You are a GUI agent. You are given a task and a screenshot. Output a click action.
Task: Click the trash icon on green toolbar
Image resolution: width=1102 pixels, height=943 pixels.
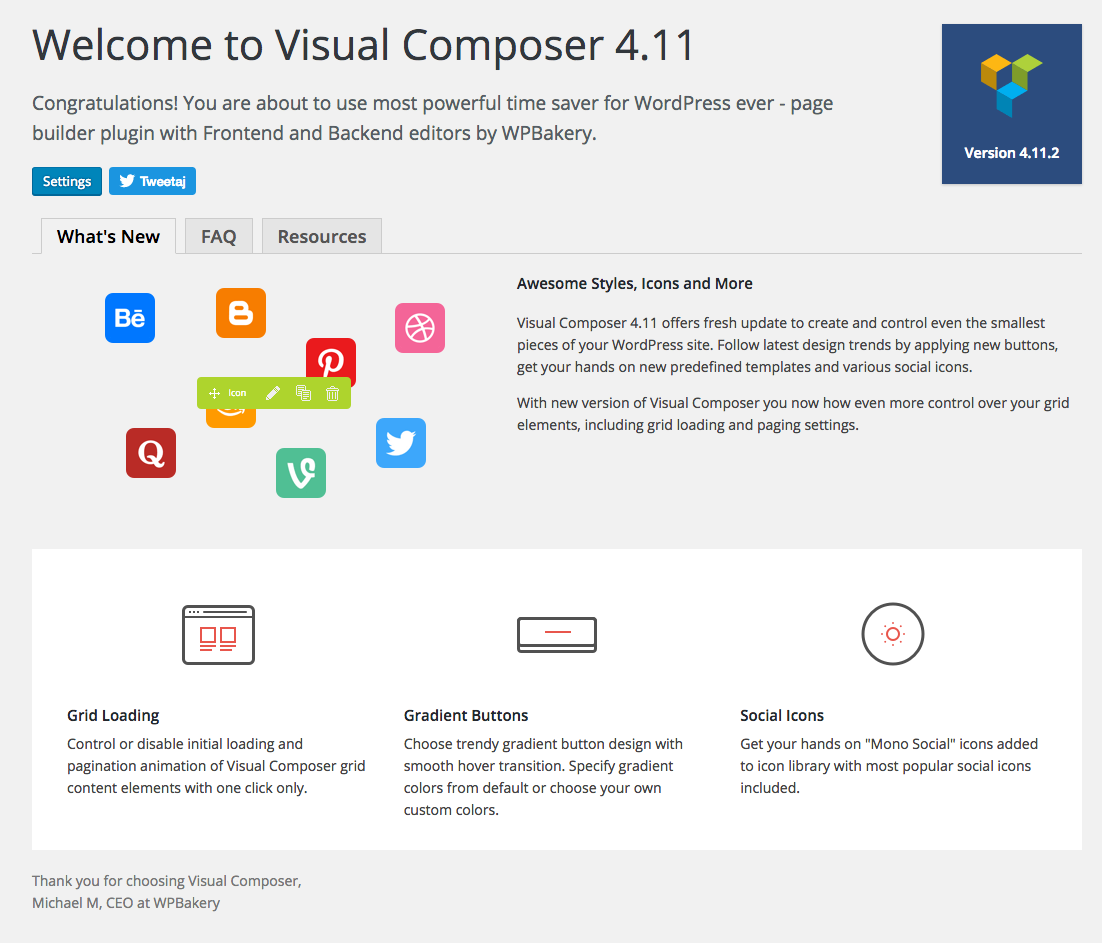coord(332,394)
